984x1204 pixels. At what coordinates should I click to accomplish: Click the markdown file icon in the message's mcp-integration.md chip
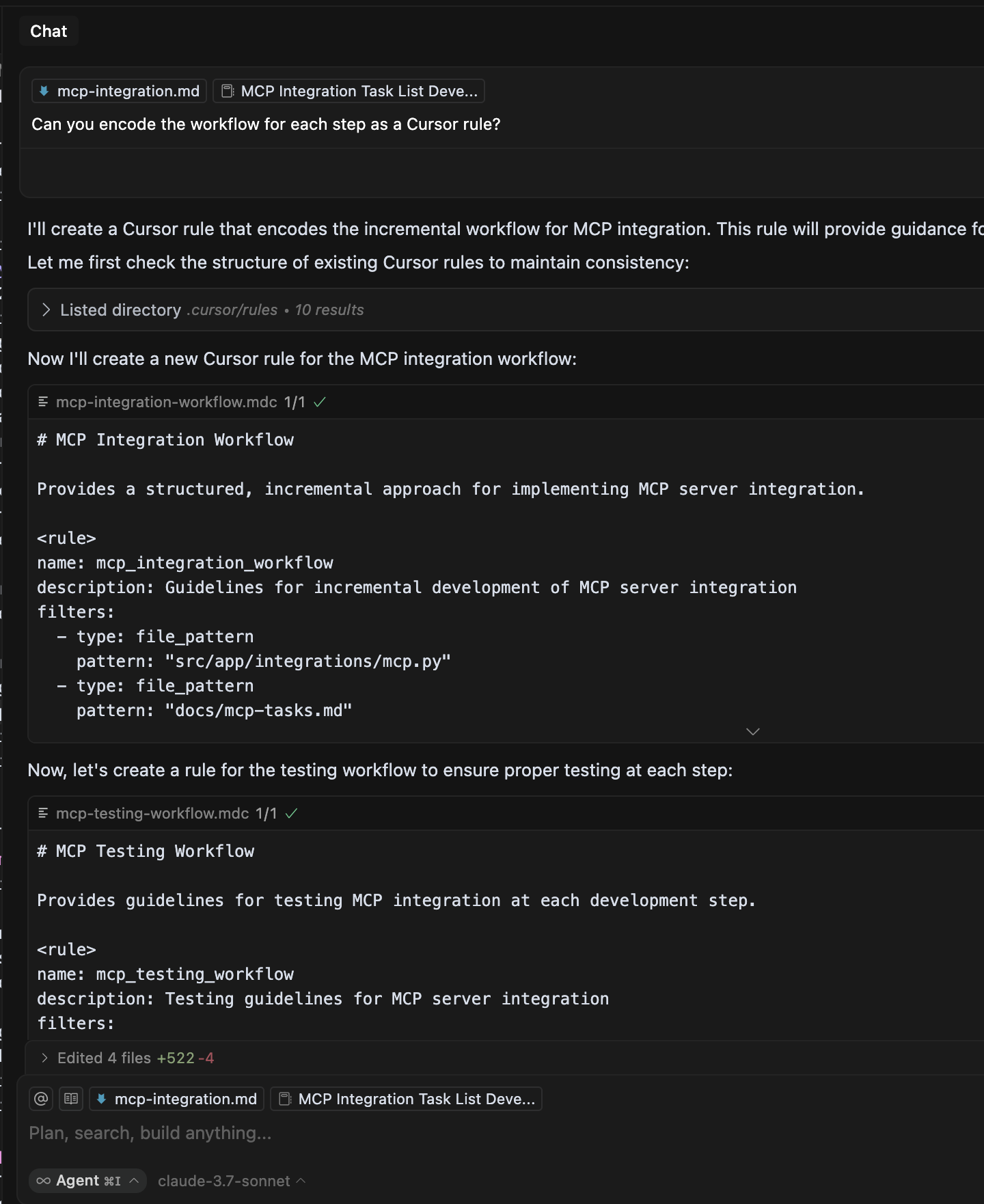44,91
